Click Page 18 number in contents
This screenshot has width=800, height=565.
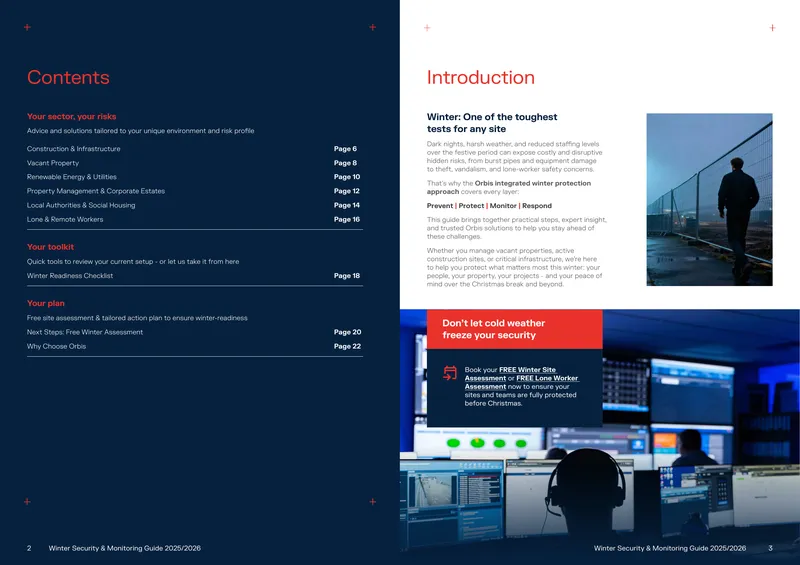(346, 276)
